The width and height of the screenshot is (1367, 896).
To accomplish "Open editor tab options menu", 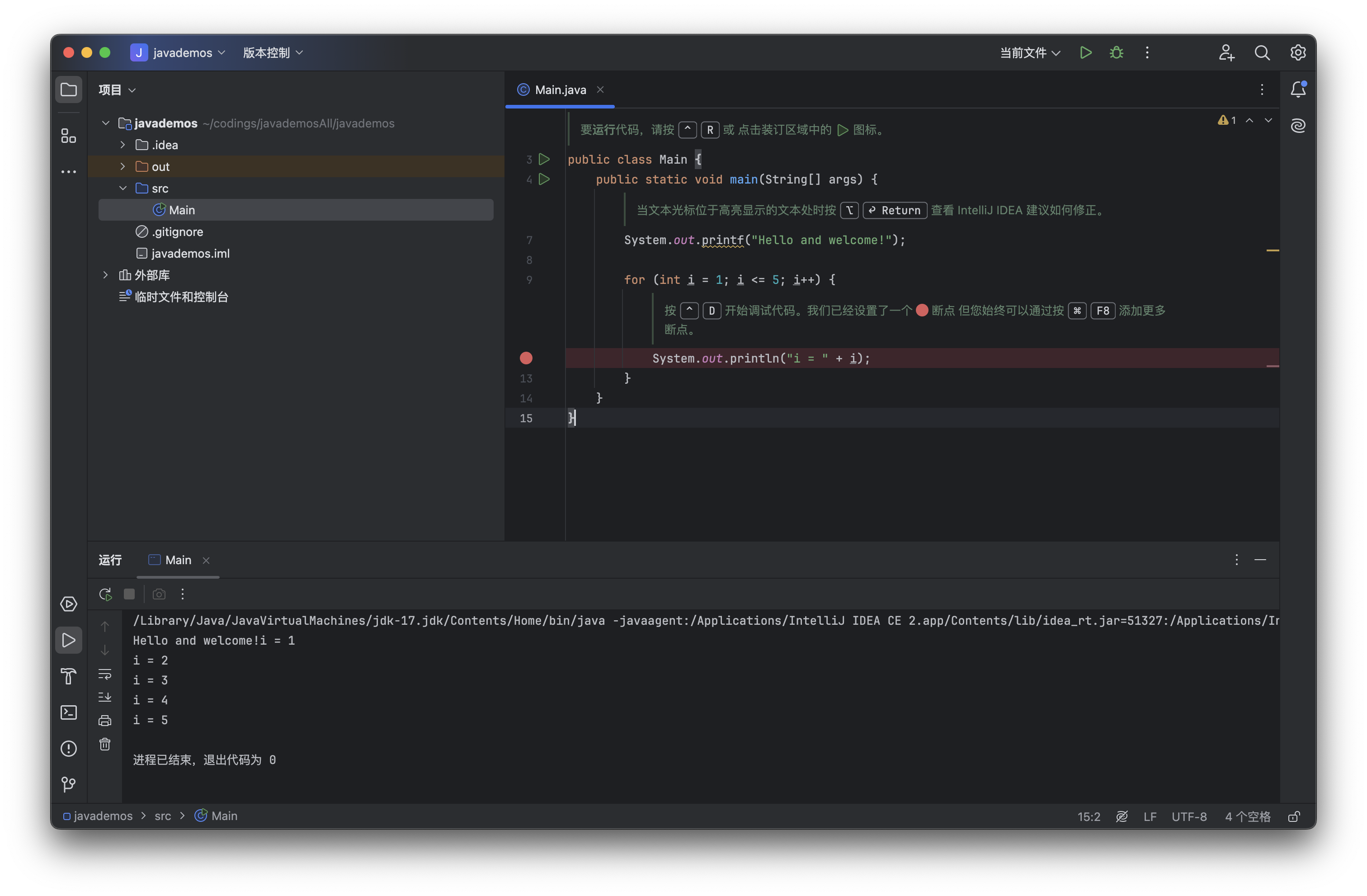I will (1261, 89).
